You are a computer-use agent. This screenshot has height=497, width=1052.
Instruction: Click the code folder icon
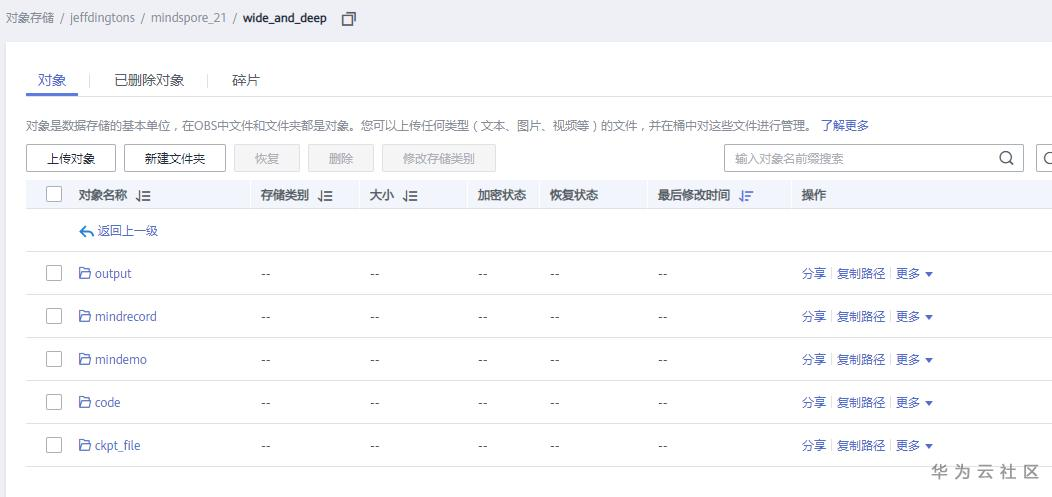85,402
